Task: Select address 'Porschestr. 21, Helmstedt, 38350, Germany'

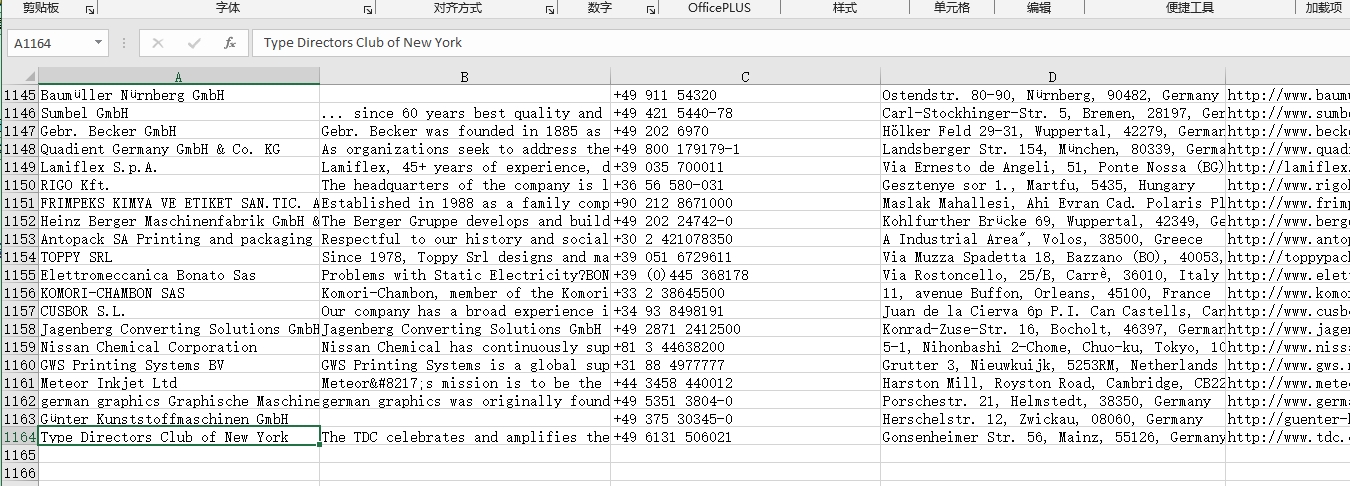Action: 1053,401
